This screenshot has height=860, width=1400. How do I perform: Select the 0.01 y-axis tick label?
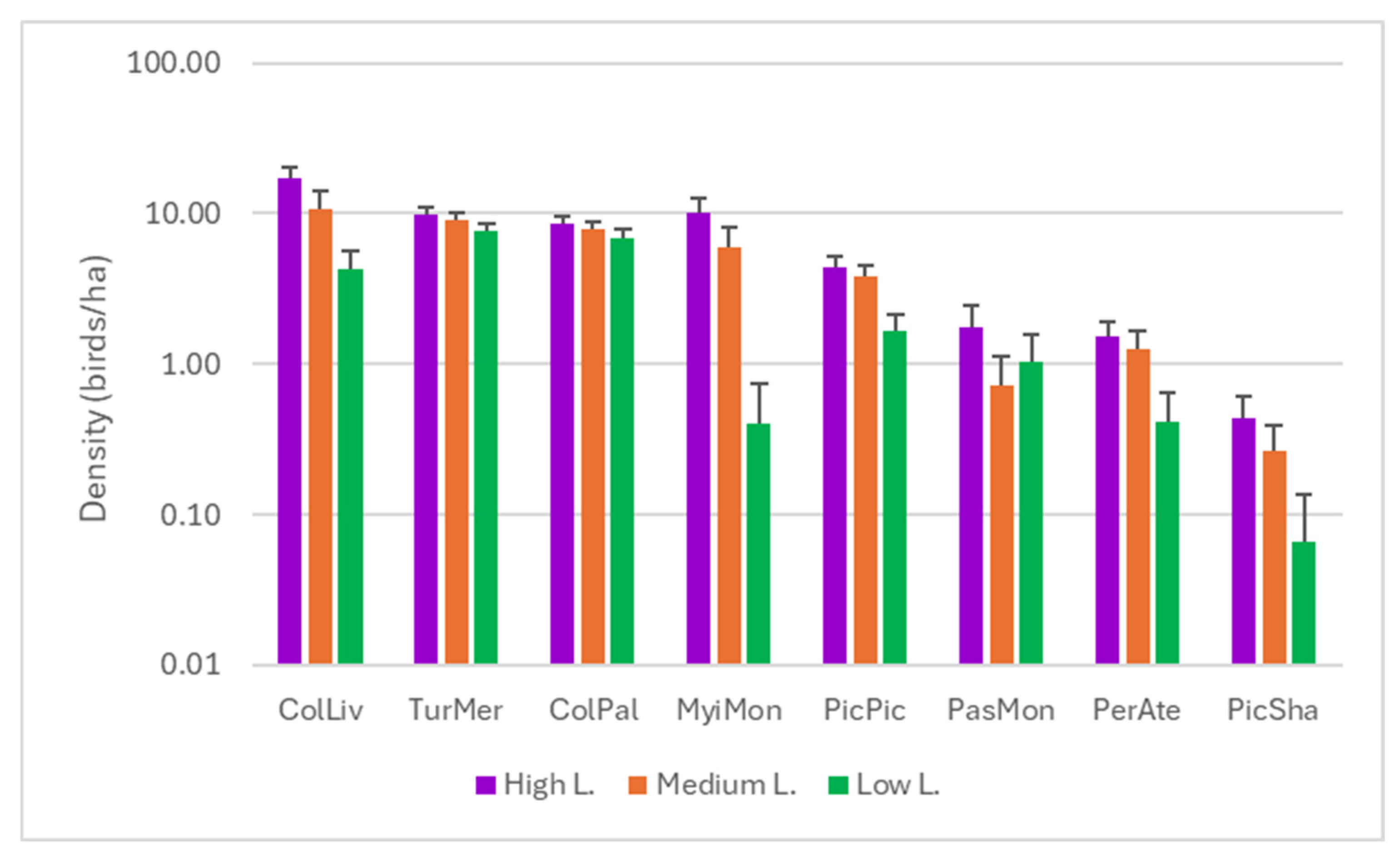190,665
